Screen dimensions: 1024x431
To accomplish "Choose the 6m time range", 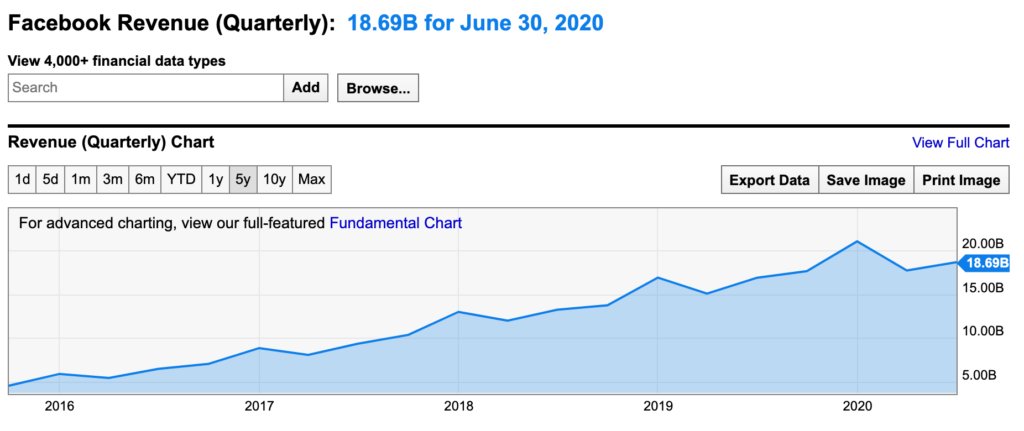I will tap(145, 180).
